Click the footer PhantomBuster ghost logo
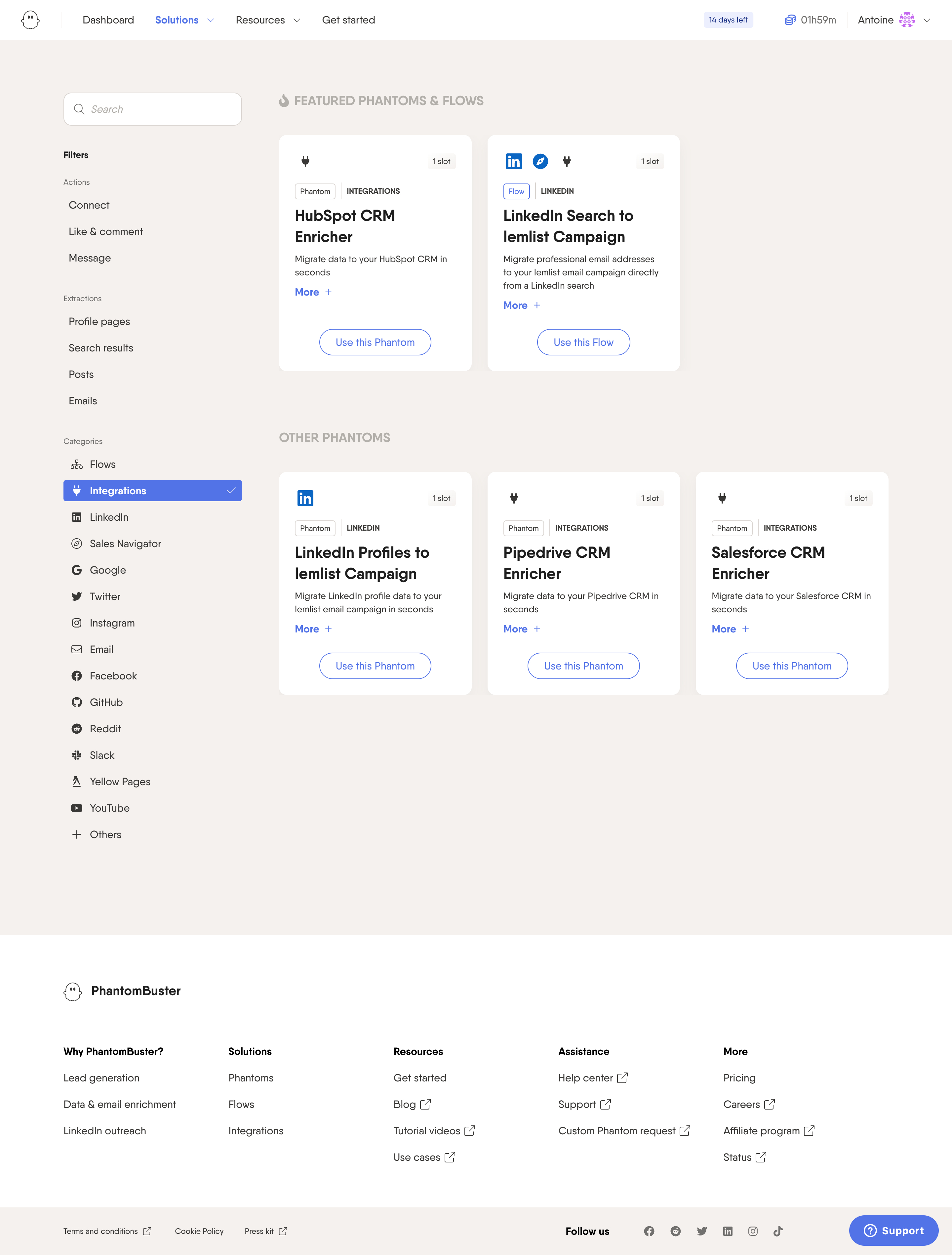Screen dimensions: 952x1255 (73, 991)
